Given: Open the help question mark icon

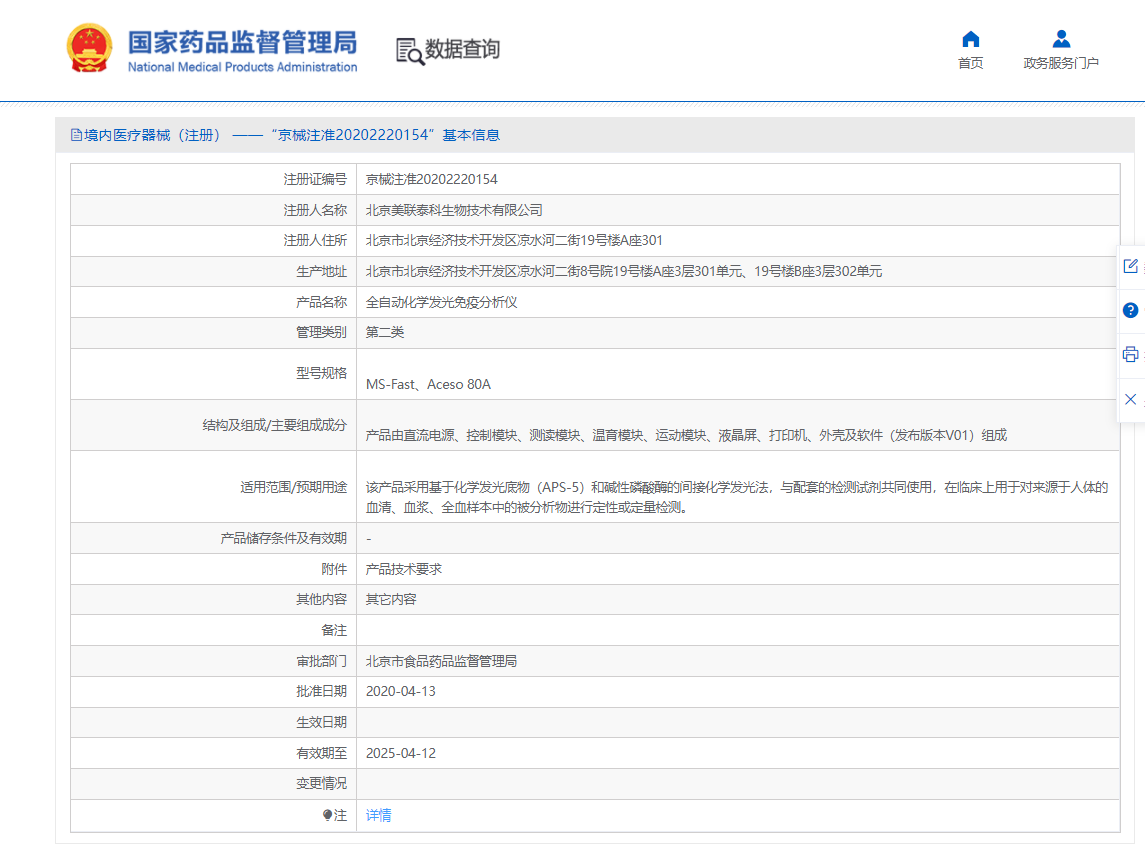Looking at the screenshot, I should (x=1130, y=310).
